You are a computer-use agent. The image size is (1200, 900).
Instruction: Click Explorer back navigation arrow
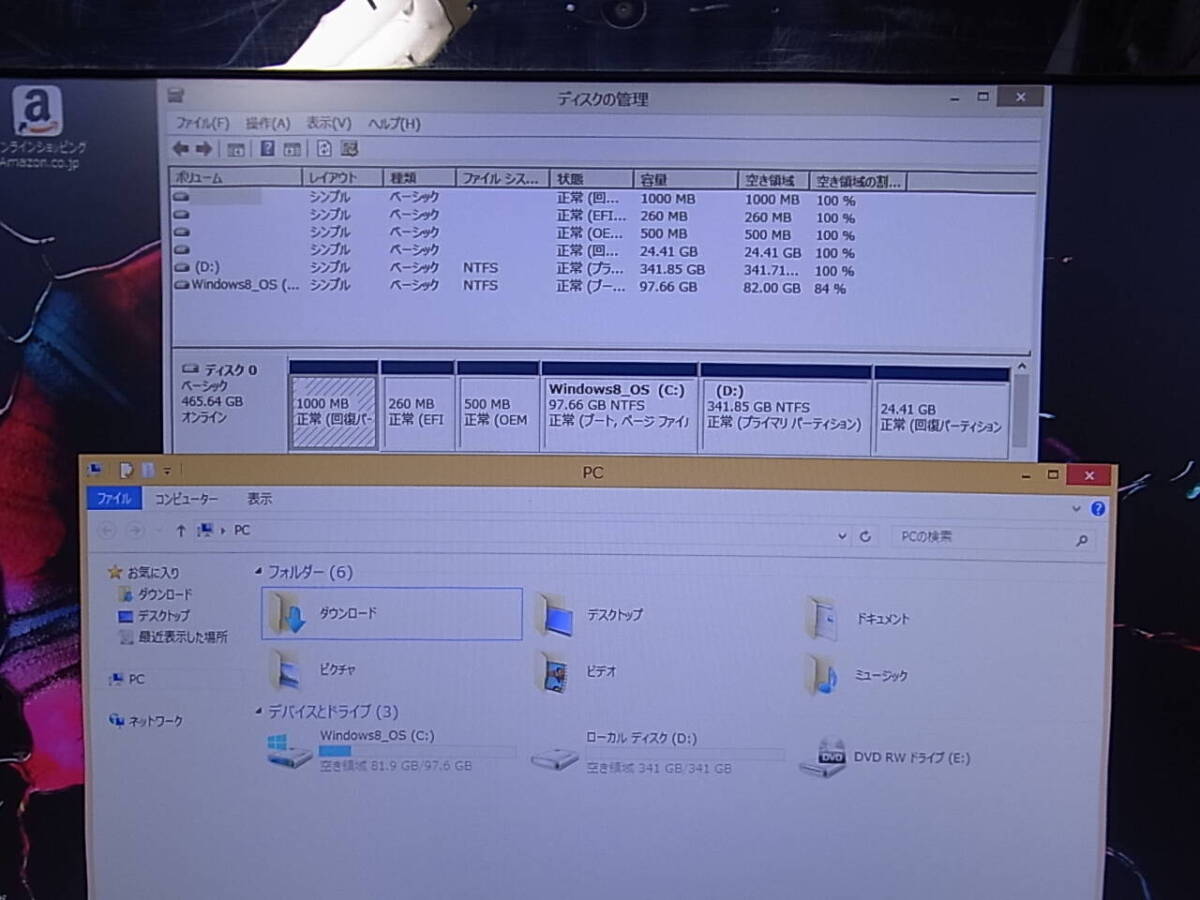107,530
